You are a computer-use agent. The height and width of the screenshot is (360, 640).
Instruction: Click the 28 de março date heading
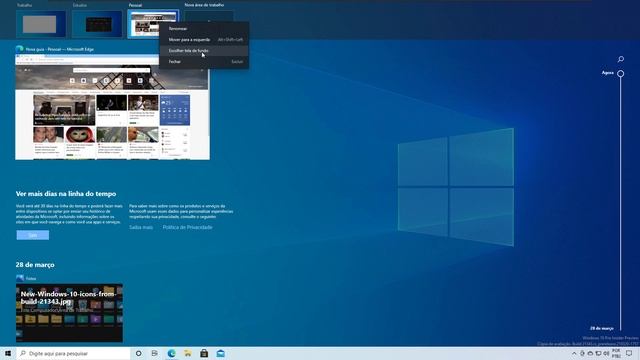(x=35, y=265)
